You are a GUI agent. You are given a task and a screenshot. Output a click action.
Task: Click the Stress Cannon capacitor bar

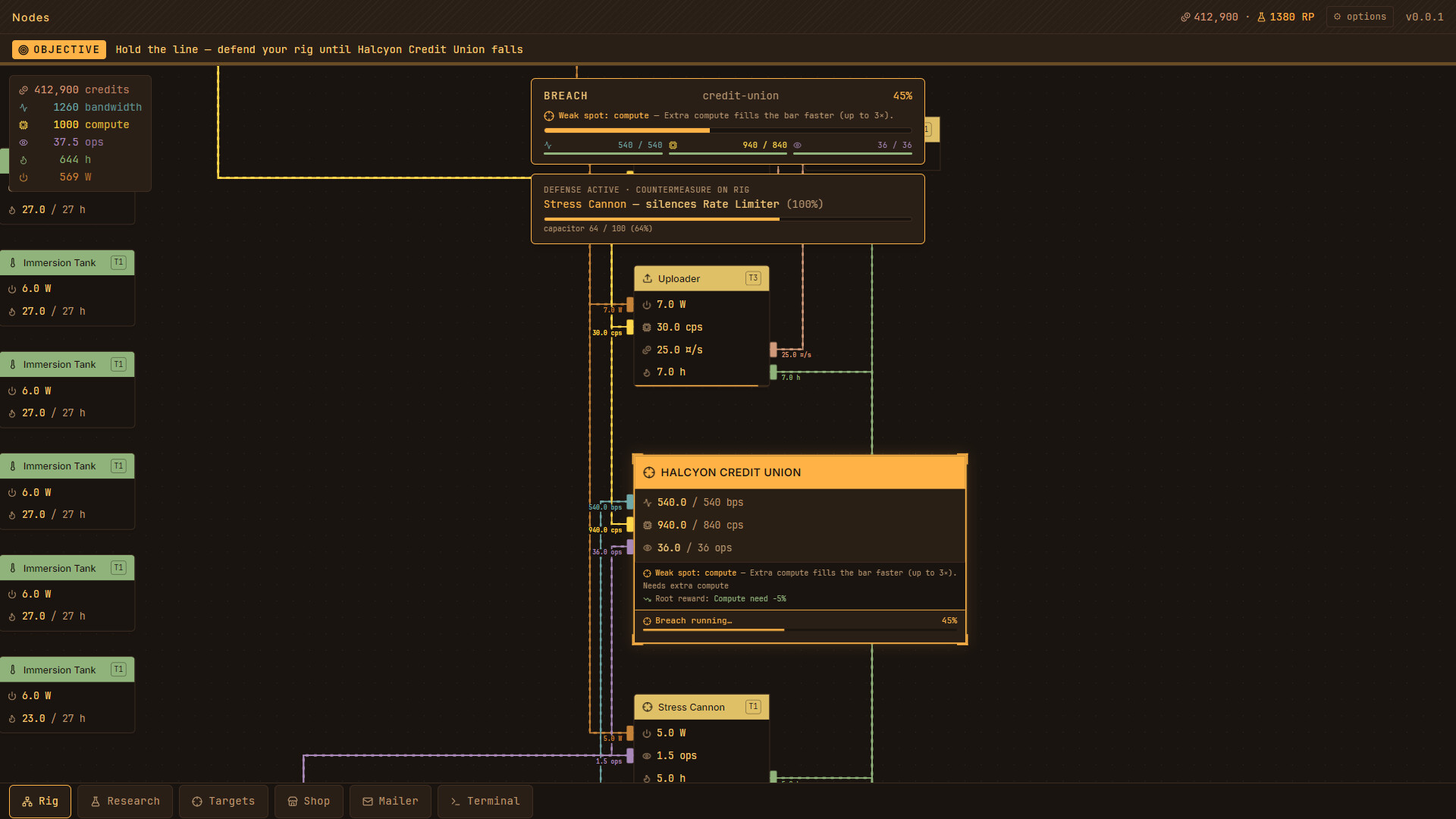(x=727, y=219)
